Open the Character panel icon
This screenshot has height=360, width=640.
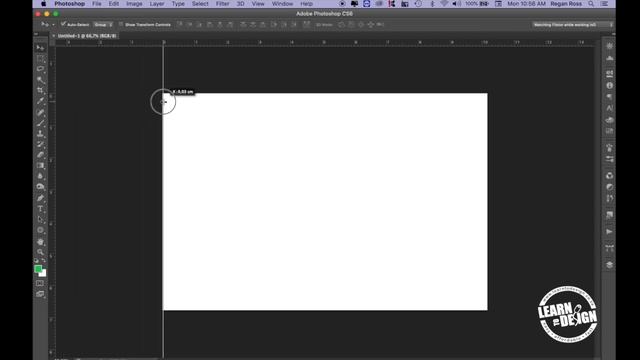click(609, 108)
